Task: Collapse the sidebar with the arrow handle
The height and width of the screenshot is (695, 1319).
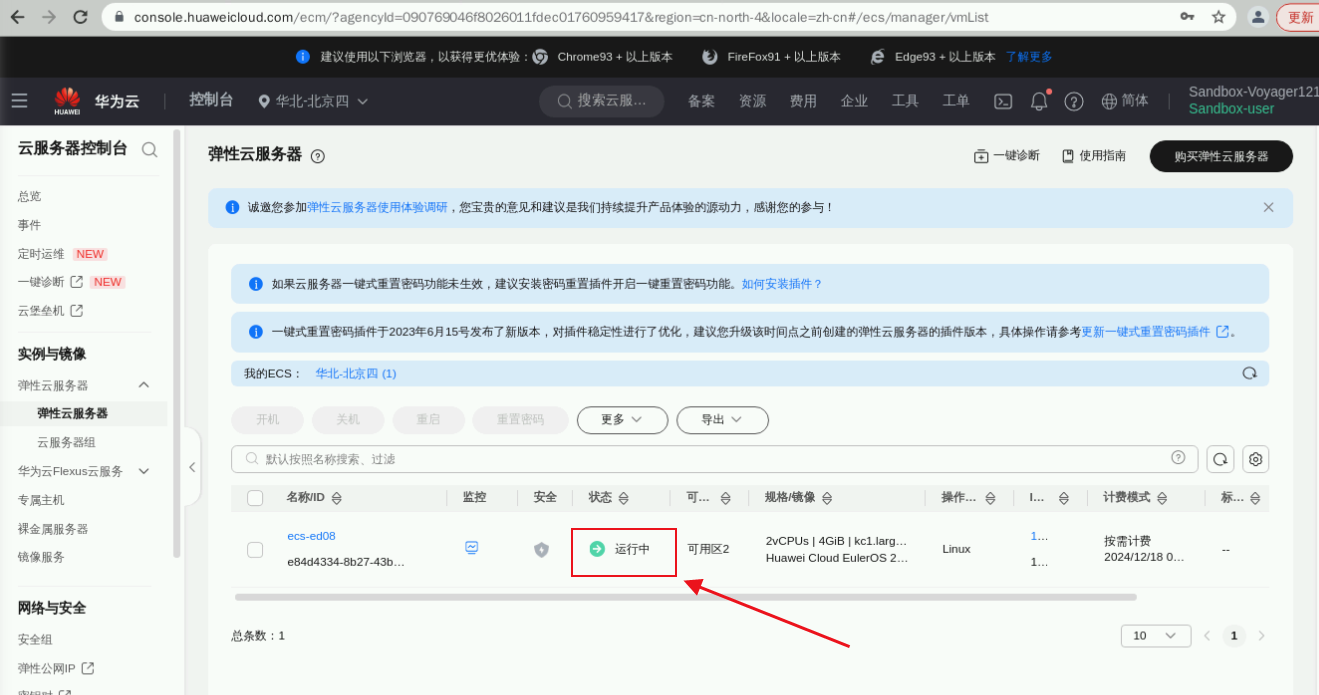Action: (192, 467)
